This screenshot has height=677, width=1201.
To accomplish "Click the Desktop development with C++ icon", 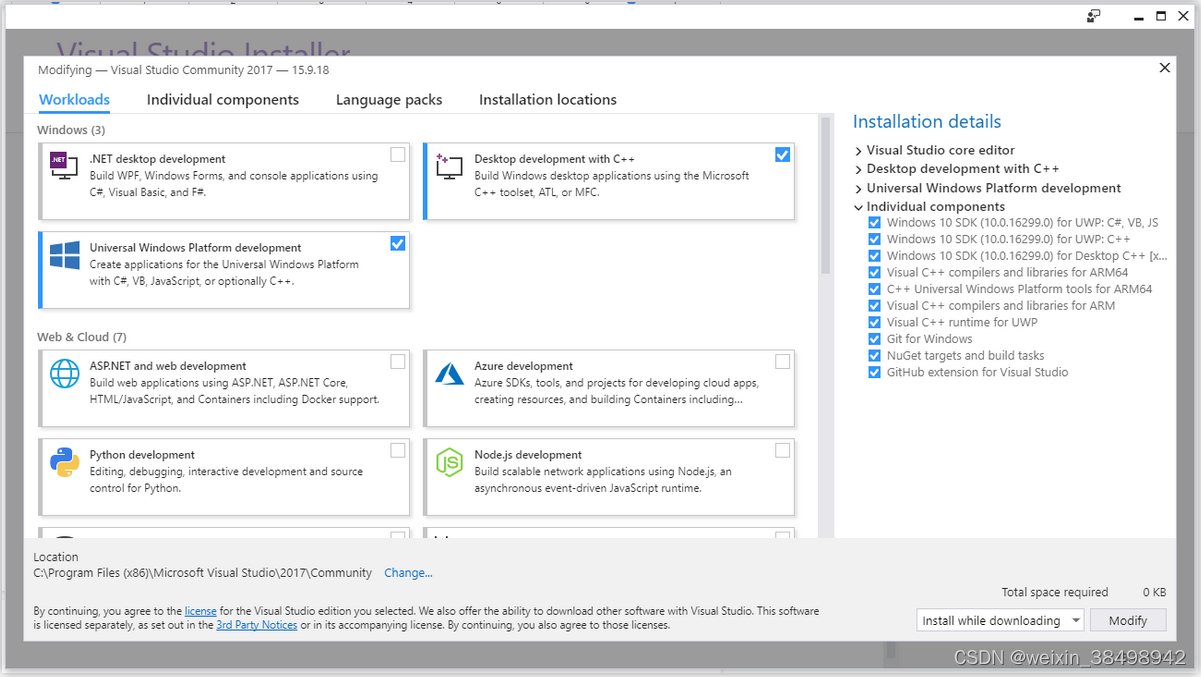I will 449,166.
